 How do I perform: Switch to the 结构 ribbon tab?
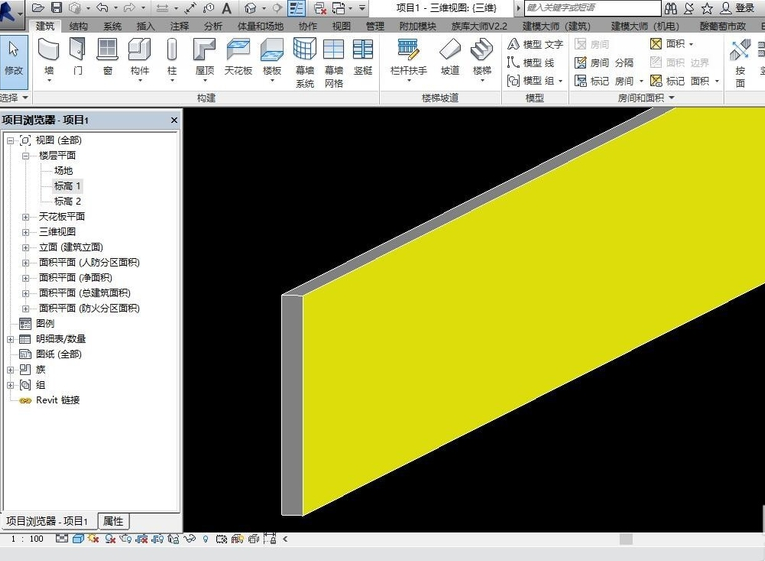click(x=78, y=26)
